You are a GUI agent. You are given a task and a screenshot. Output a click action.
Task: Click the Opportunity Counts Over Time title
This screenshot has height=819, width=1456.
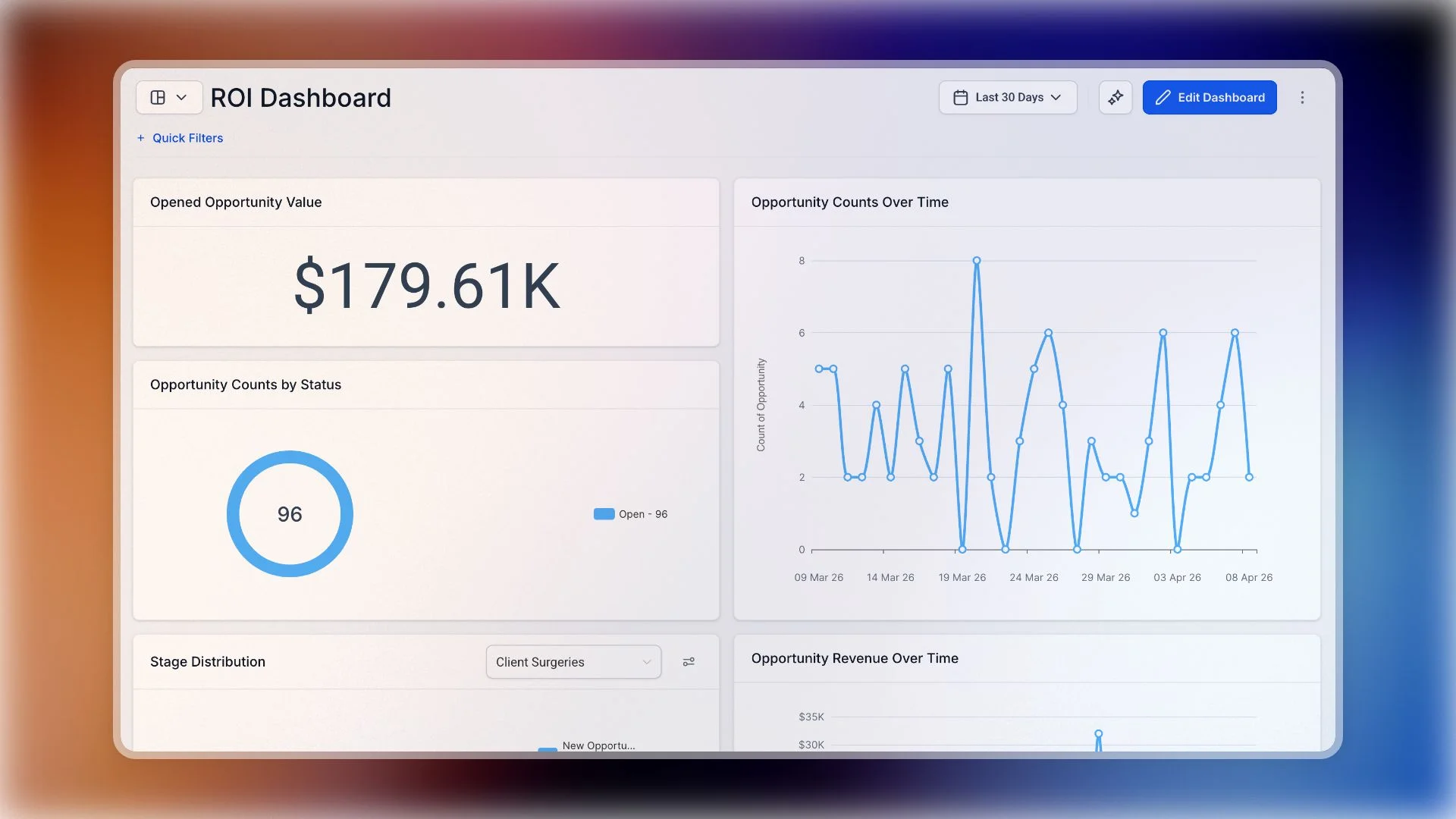tap(849, 202)
